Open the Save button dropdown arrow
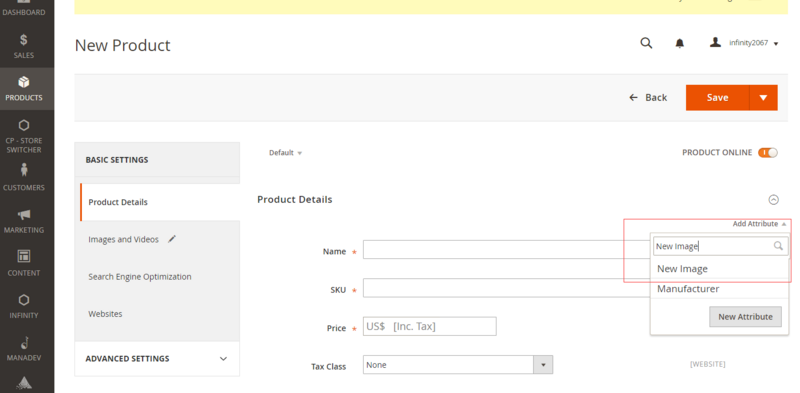 click(x=763, y=97)
